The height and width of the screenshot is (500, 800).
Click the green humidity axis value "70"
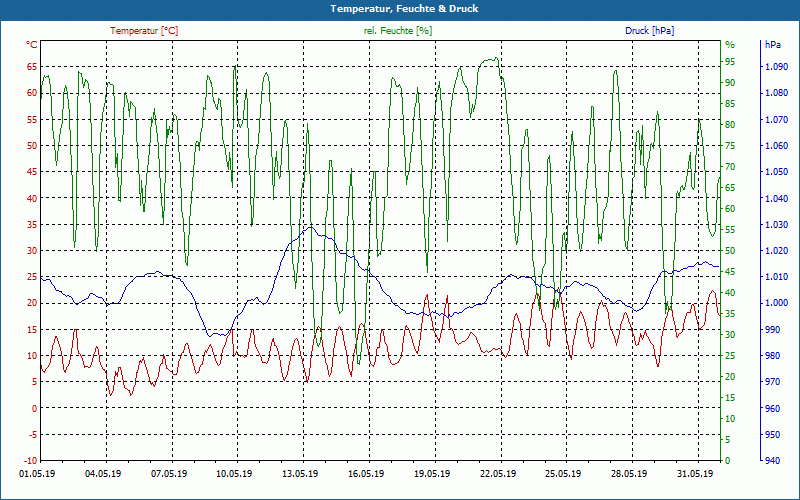tap(730, 166)
